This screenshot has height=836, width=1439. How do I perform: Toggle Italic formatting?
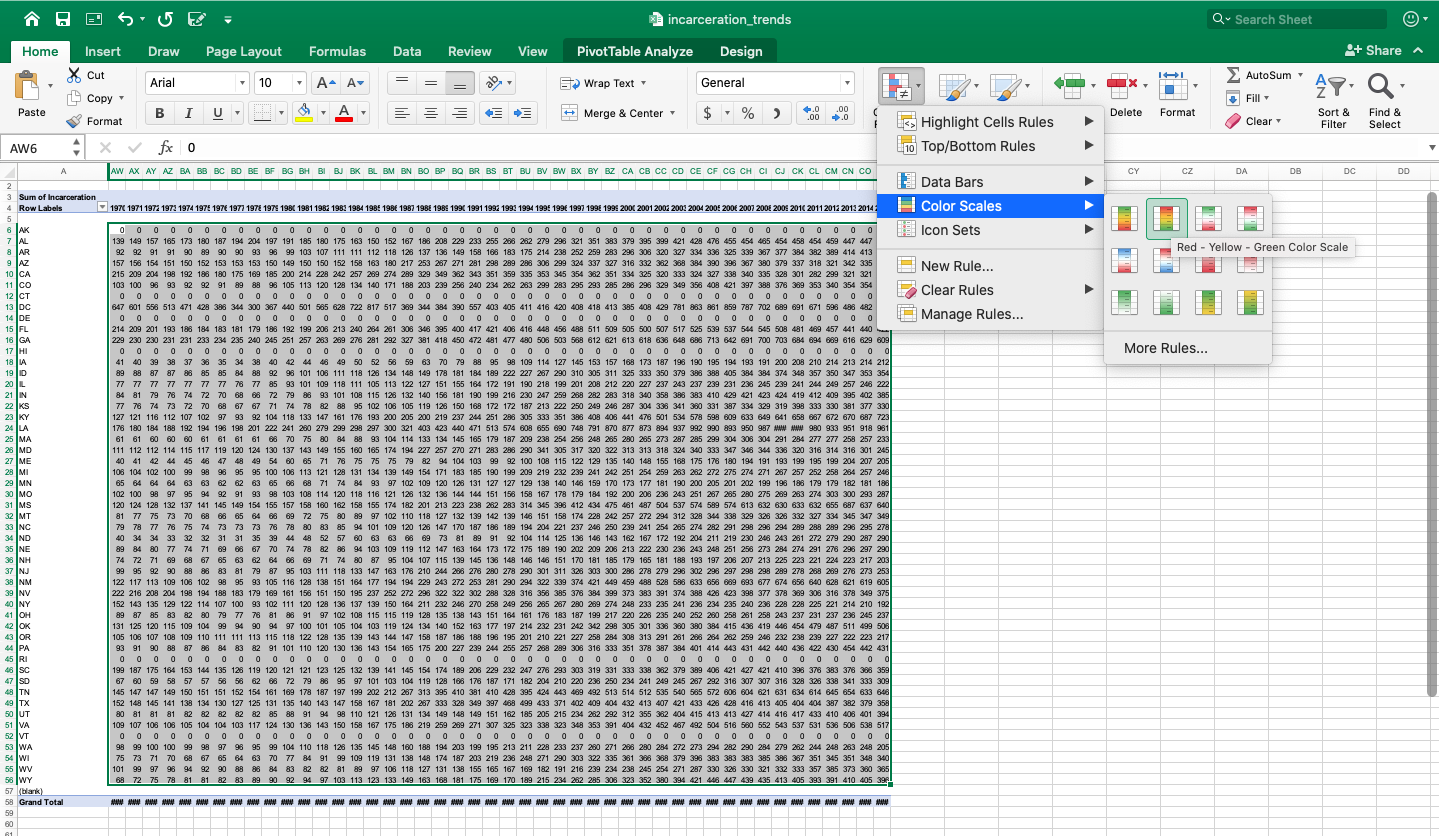pos(188,113)
